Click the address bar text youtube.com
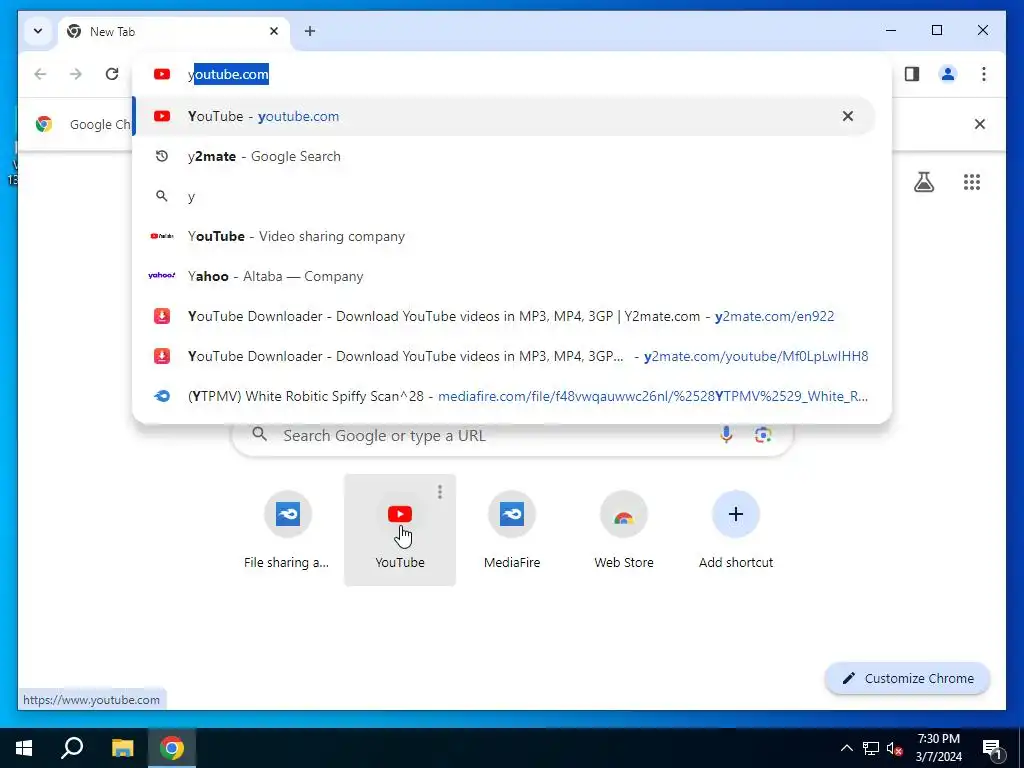The width and height of the screenshot is (1024, 768). 228,74
